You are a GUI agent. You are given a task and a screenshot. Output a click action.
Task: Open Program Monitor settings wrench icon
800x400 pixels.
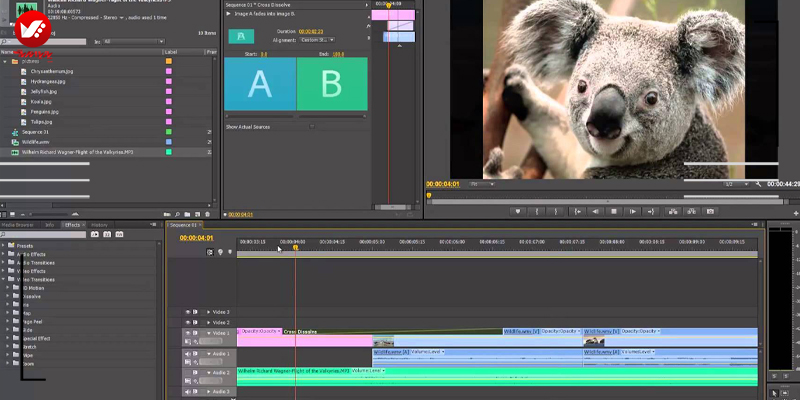pos(758,184)
